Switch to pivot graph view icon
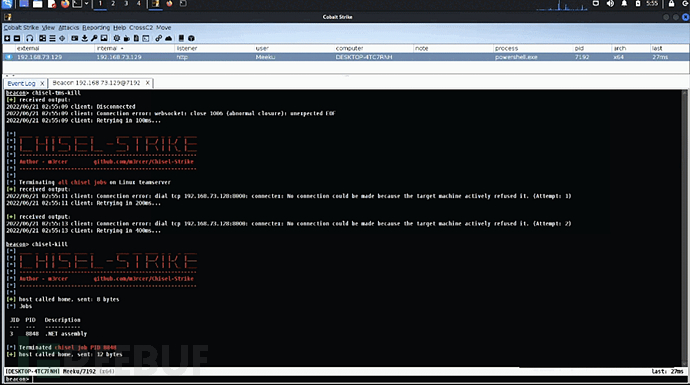 point(42,38)
